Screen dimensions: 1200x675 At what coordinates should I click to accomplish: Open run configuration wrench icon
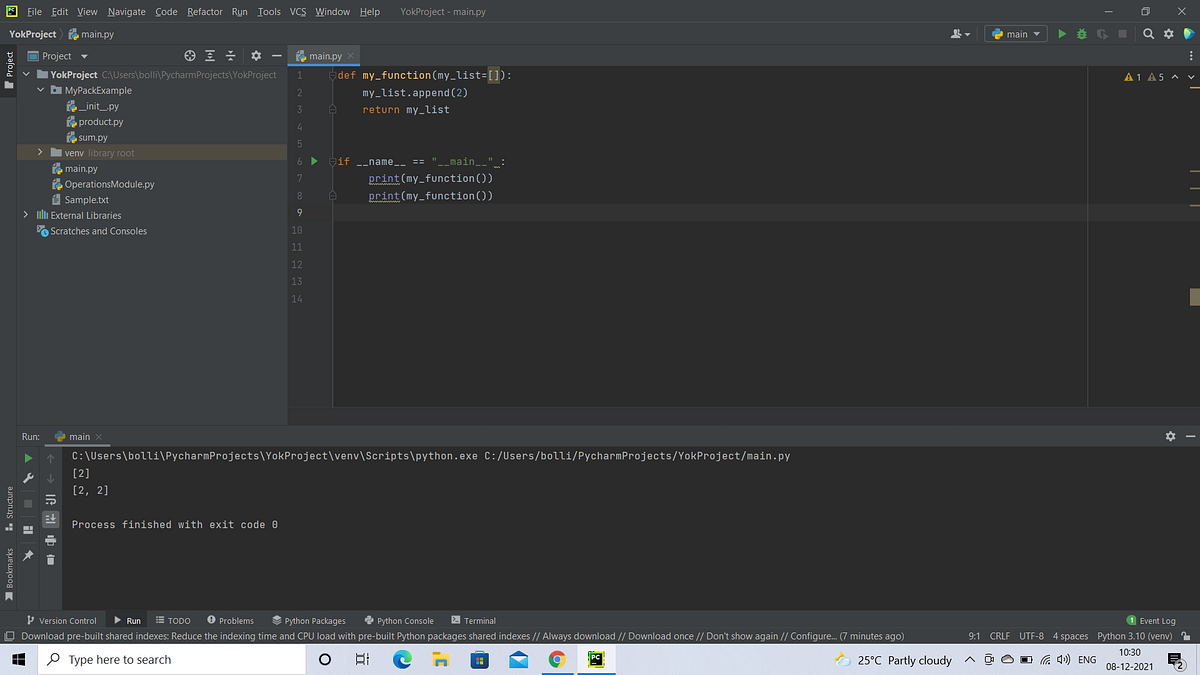pos(28,479)
